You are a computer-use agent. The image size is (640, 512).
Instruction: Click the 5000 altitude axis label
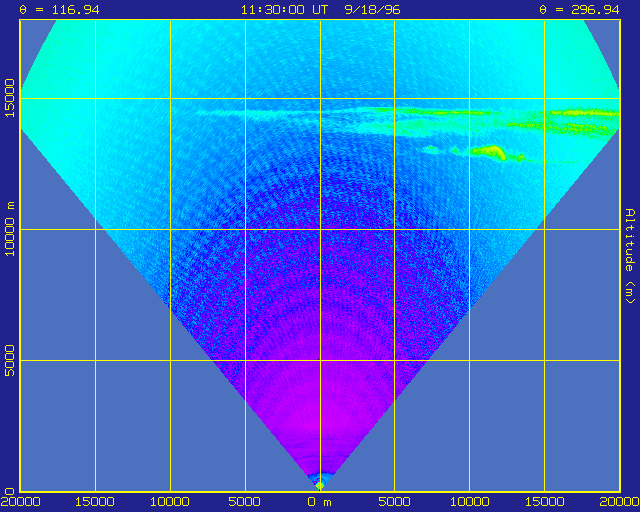coord(9,361)
